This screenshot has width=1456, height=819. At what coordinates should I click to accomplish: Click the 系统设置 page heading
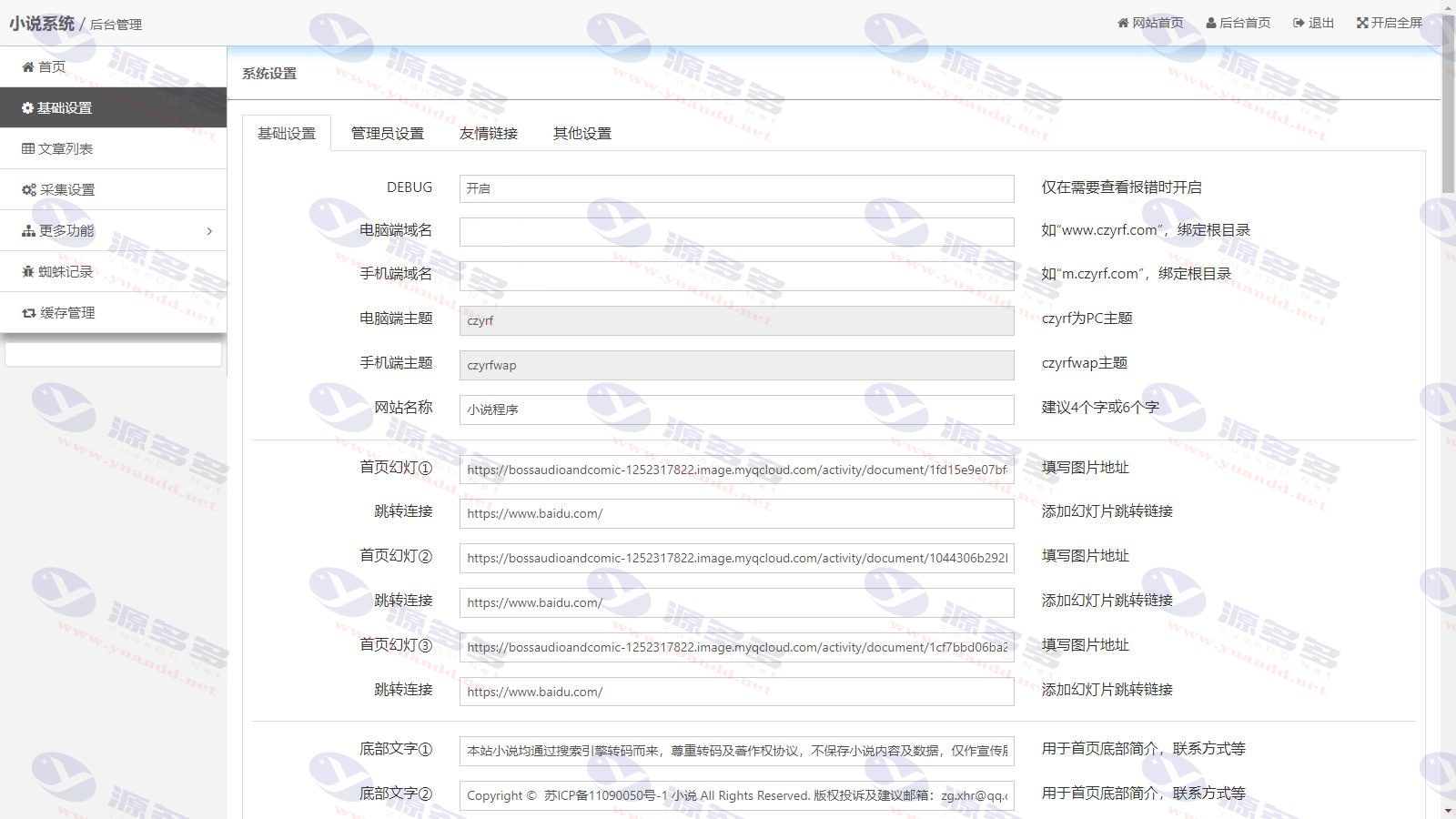point(269,74)
